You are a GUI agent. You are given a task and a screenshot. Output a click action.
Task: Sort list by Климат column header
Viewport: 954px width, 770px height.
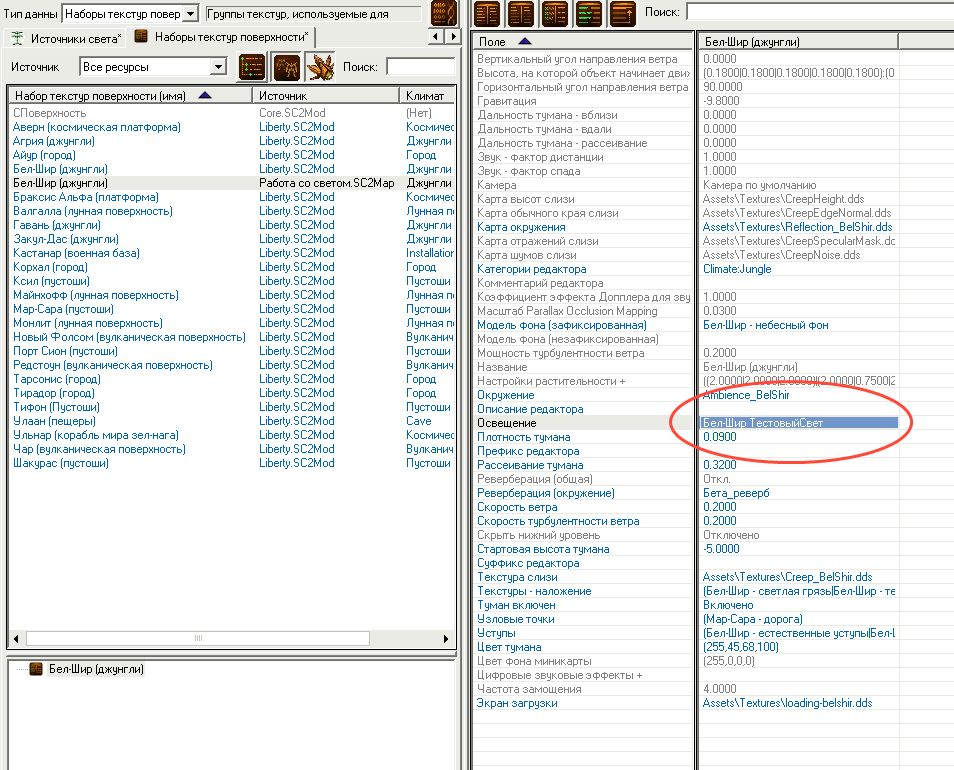427,95
